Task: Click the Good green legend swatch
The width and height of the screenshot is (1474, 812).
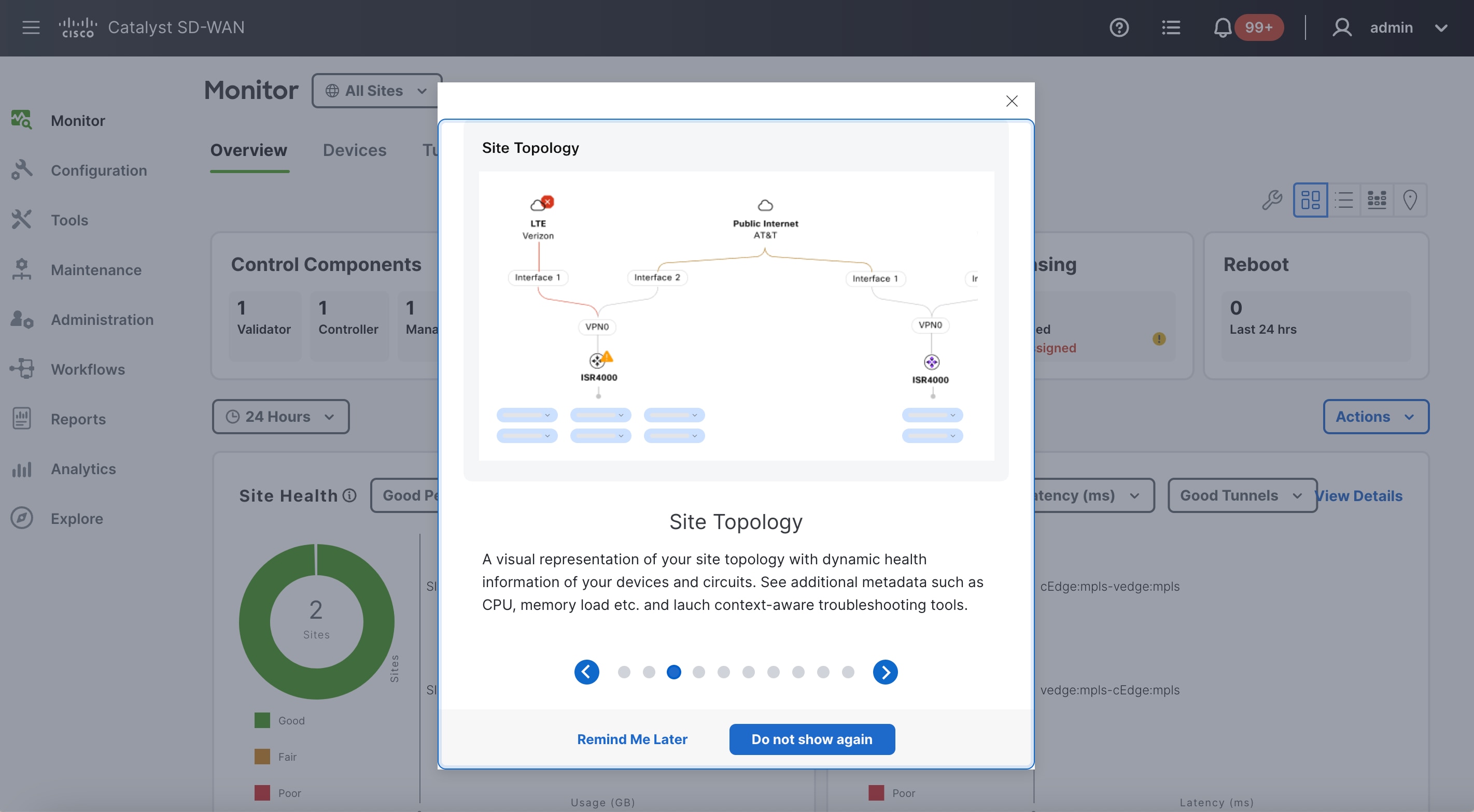Action: [262, 720]
